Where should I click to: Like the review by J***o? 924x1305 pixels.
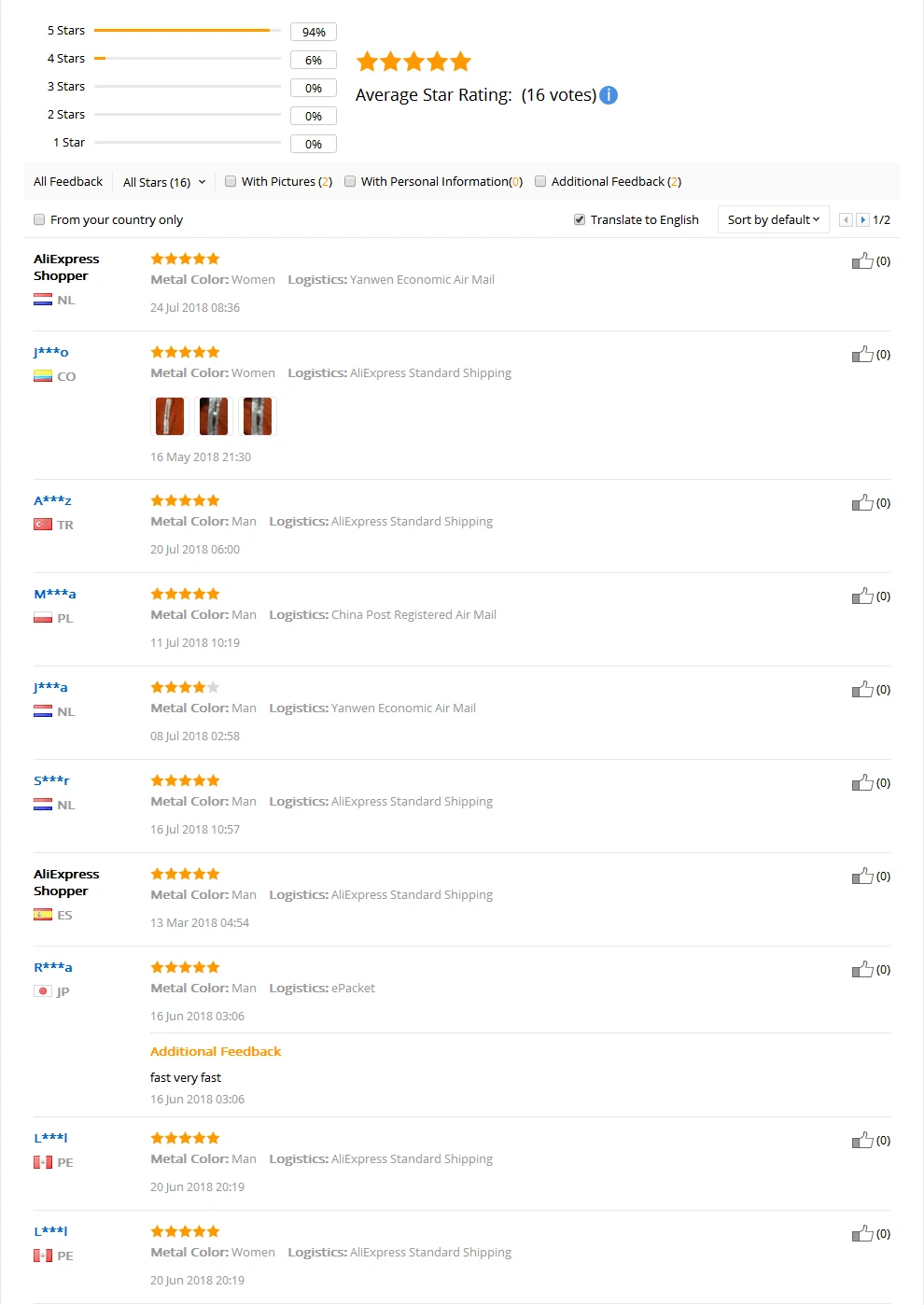tap(862, 354)
